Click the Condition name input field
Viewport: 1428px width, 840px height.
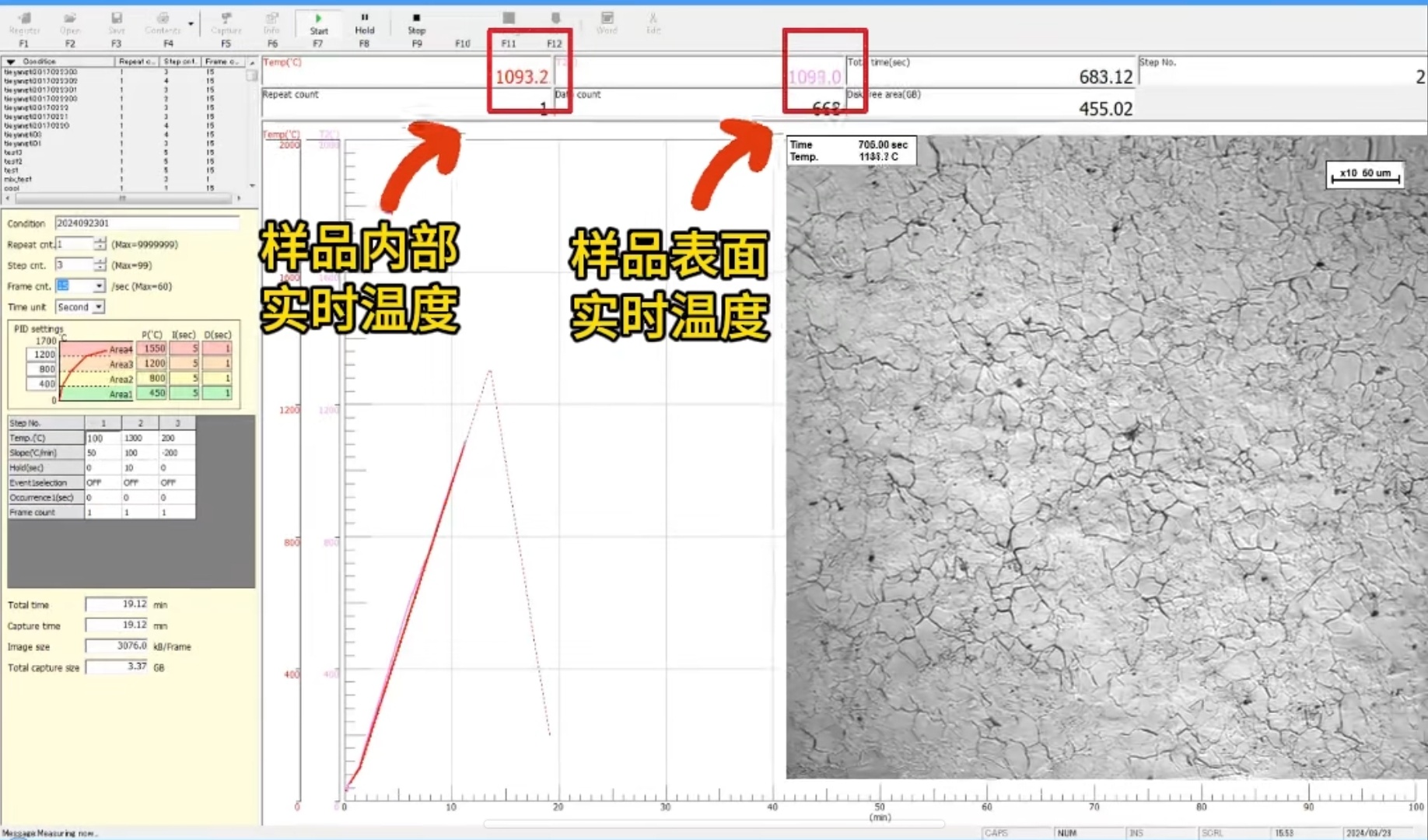click(146, 223)
